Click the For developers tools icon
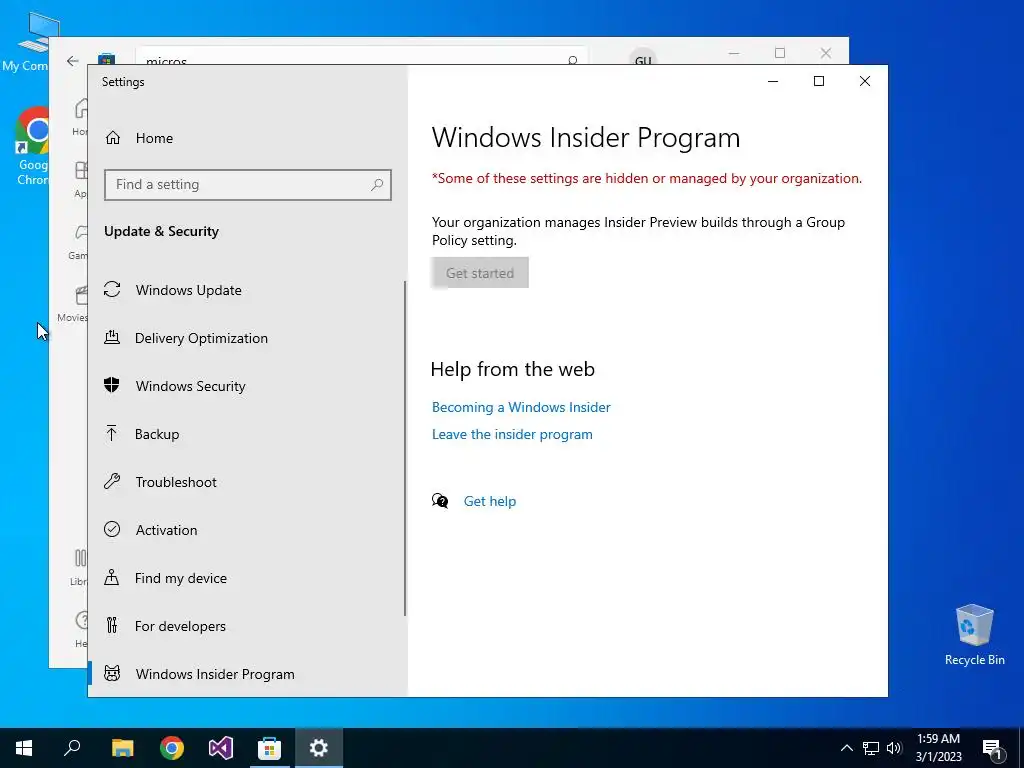Viewport: 1024px width, 768px height. (112, 626)
